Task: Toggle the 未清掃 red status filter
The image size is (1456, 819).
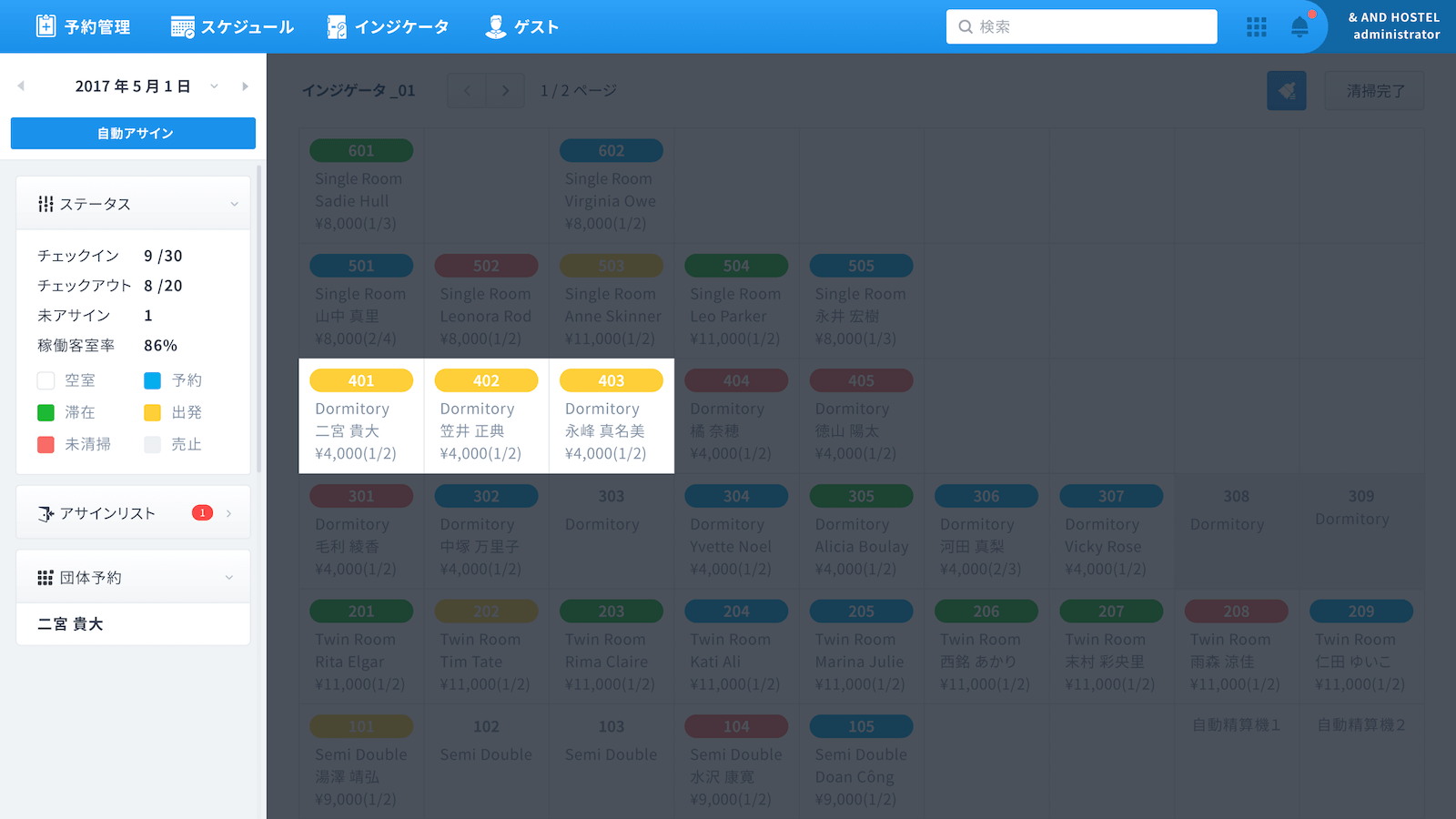Action: point(45,444)
